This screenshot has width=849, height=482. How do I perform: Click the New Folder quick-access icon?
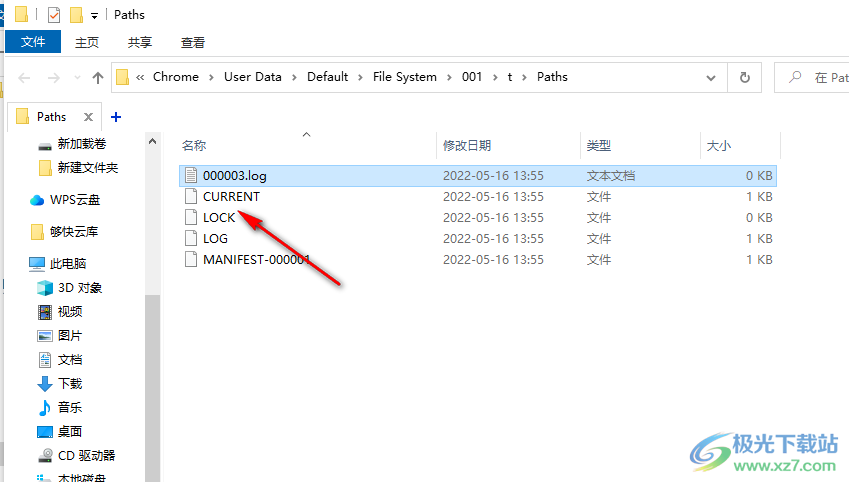click(76, 15)
